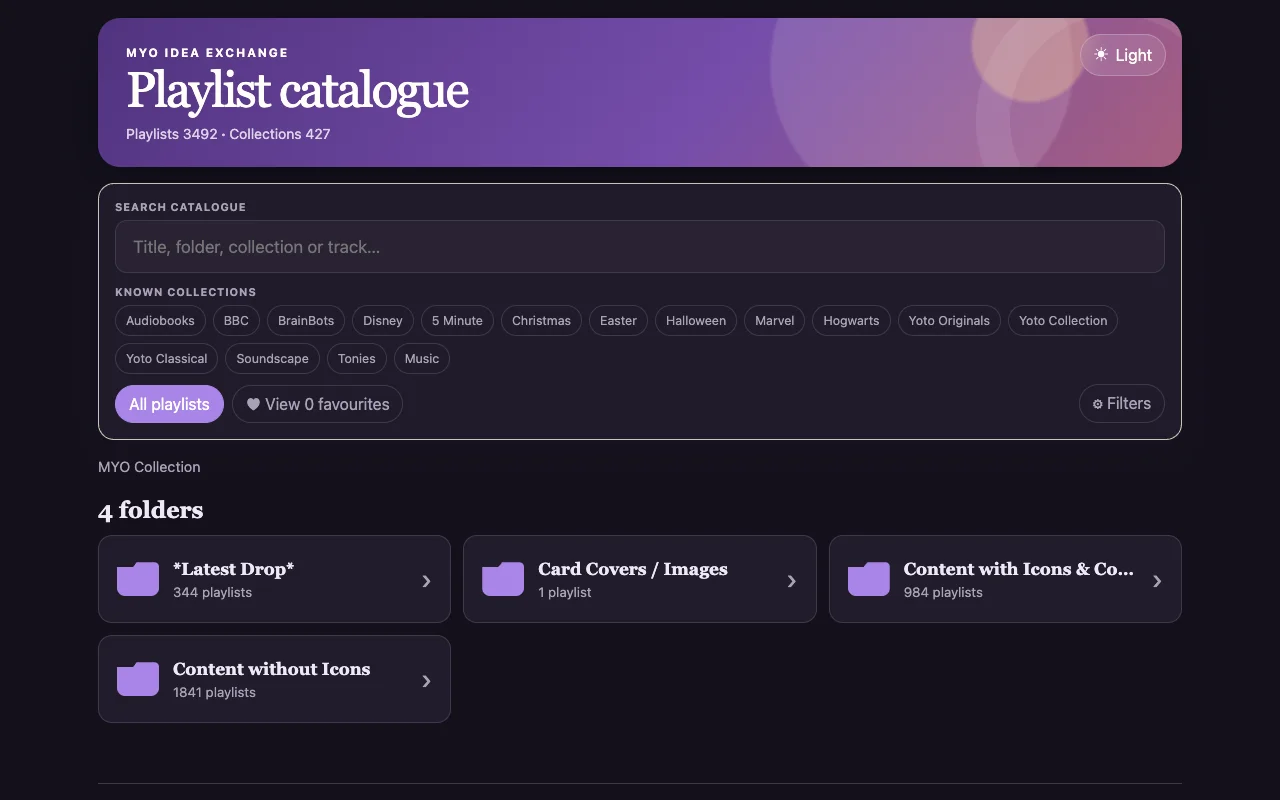Expand the Content without Icons chevron
This screenshot has width=1280, height=800.
click(426, 681)
